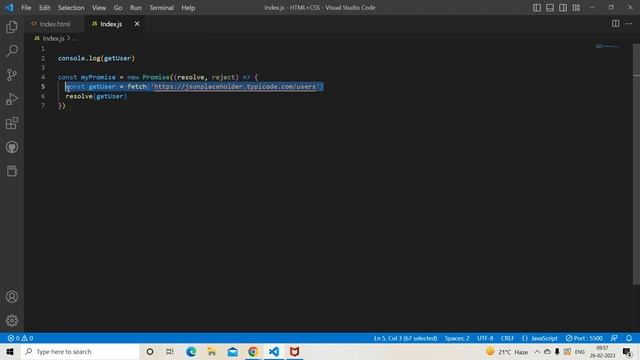Click the Port : 5500 Live Server button

coord(584,338)
